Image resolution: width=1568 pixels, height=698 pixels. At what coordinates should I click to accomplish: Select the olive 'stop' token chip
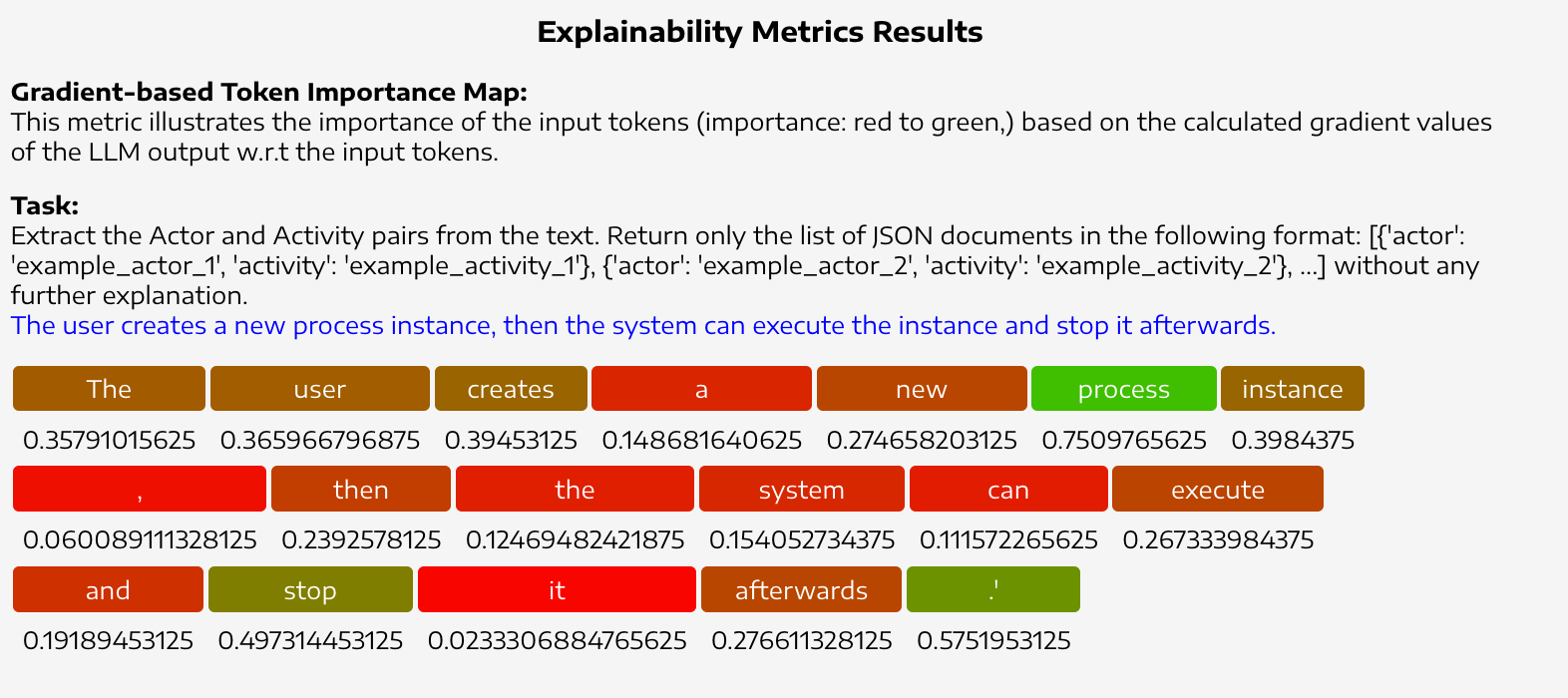[310, 590]
